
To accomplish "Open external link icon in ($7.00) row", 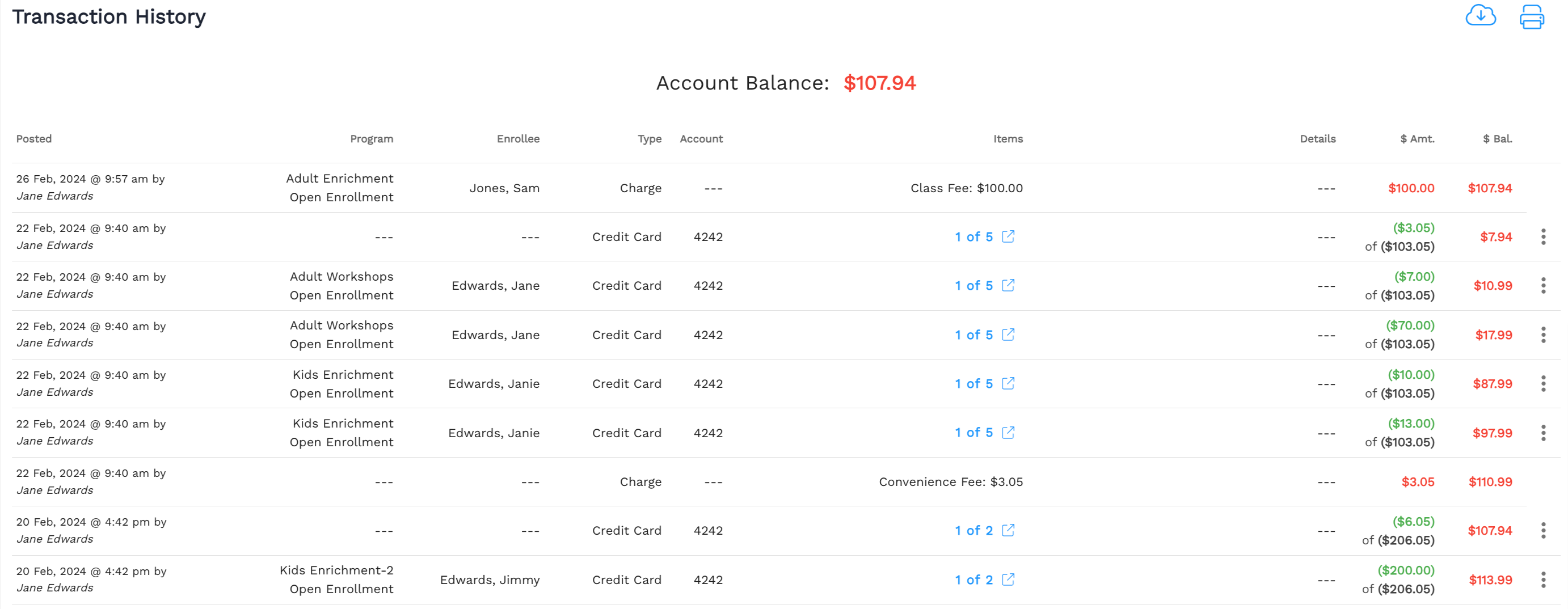I will click(x=1008, y=285).
